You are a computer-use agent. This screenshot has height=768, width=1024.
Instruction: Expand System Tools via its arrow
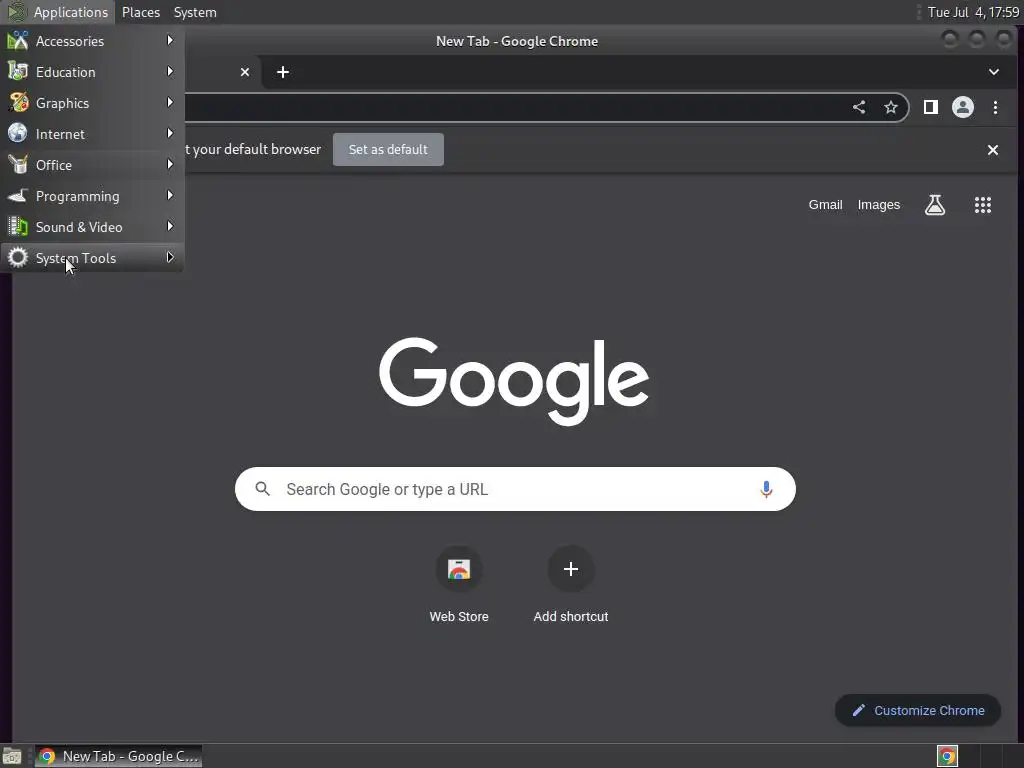[170, 257]
